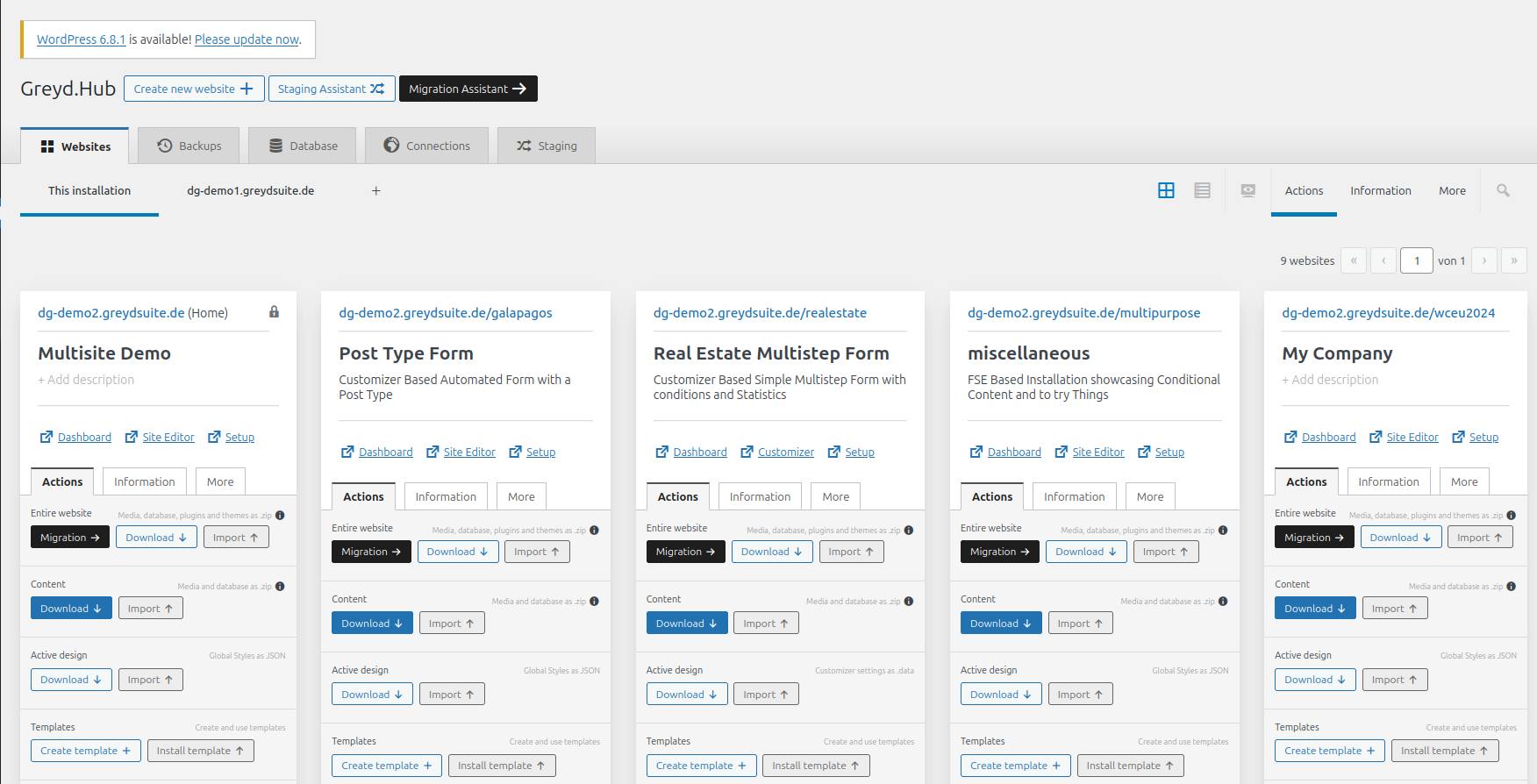Start Migration for My Company site
Screen dimensions: 1537x784
(x=1314, y=538)
